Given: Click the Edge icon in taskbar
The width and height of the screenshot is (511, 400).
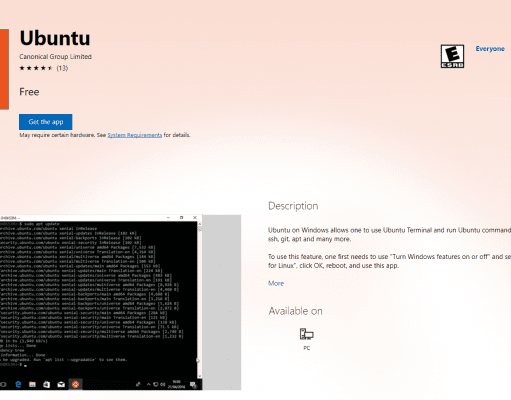Looking at the screenshot, I should [x=18, y=385].
